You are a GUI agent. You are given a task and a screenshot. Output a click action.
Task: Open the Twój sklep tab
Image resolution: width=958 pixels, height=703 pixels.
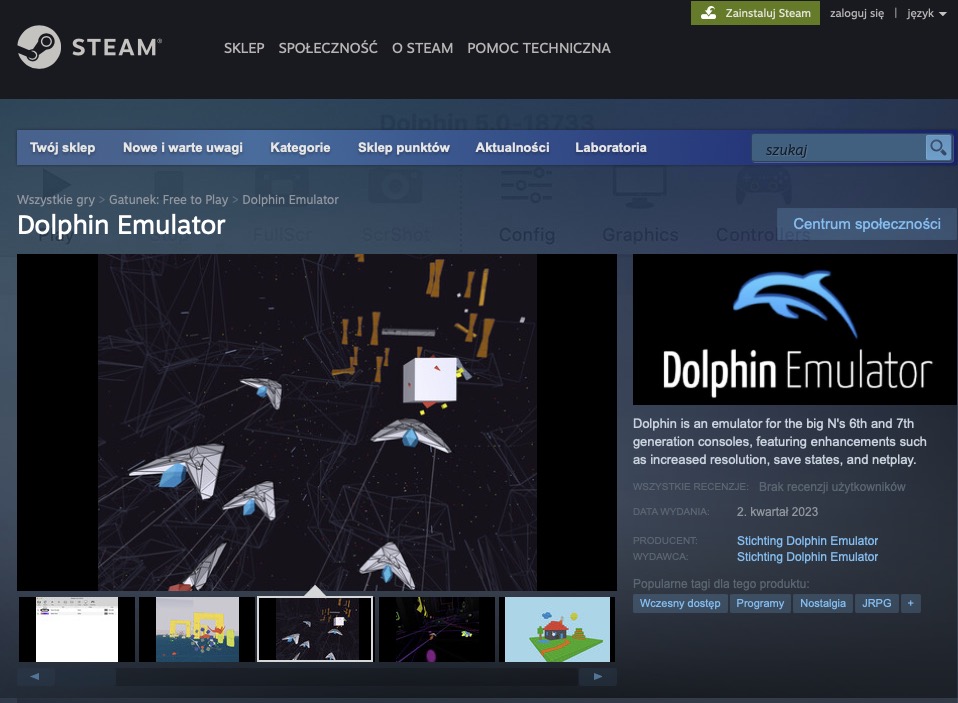tap(62, 147)
